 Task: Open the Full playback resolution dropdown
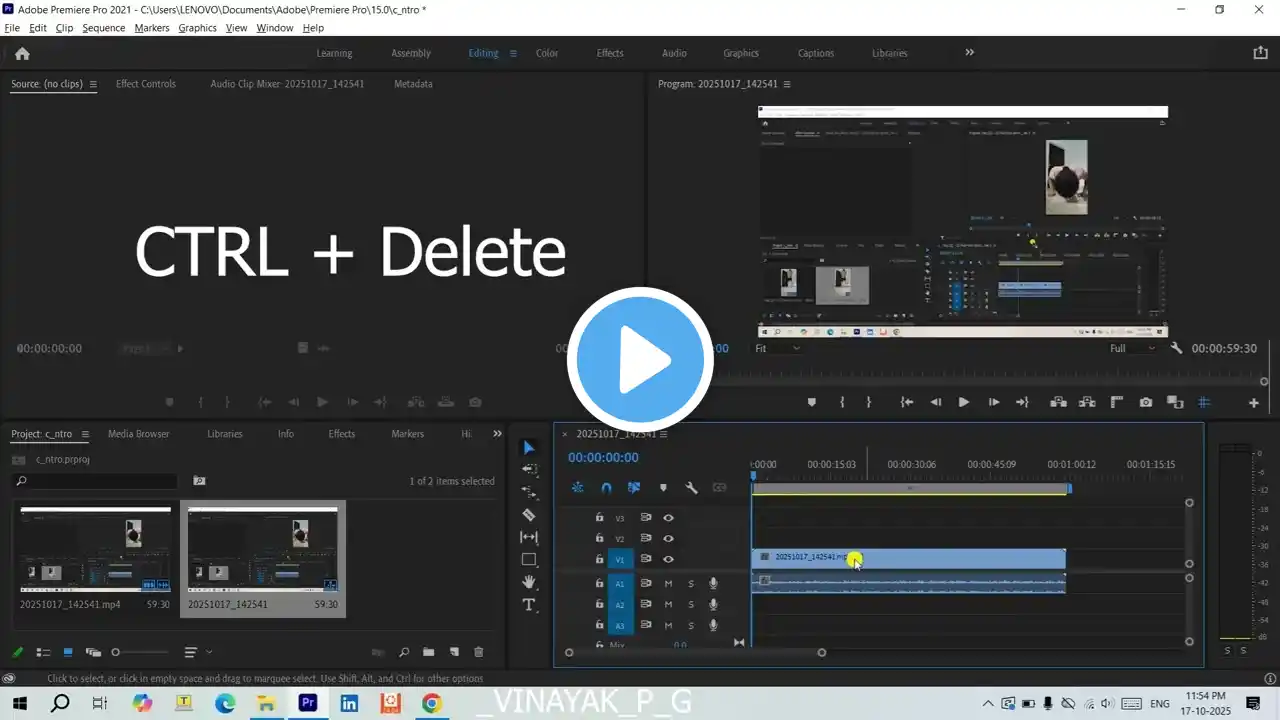pos(1133,348)
